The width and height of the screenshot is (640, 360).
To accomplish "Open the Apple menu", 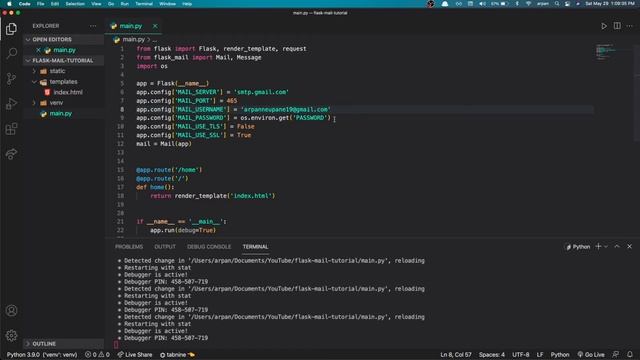I will [x=9, y=4].
